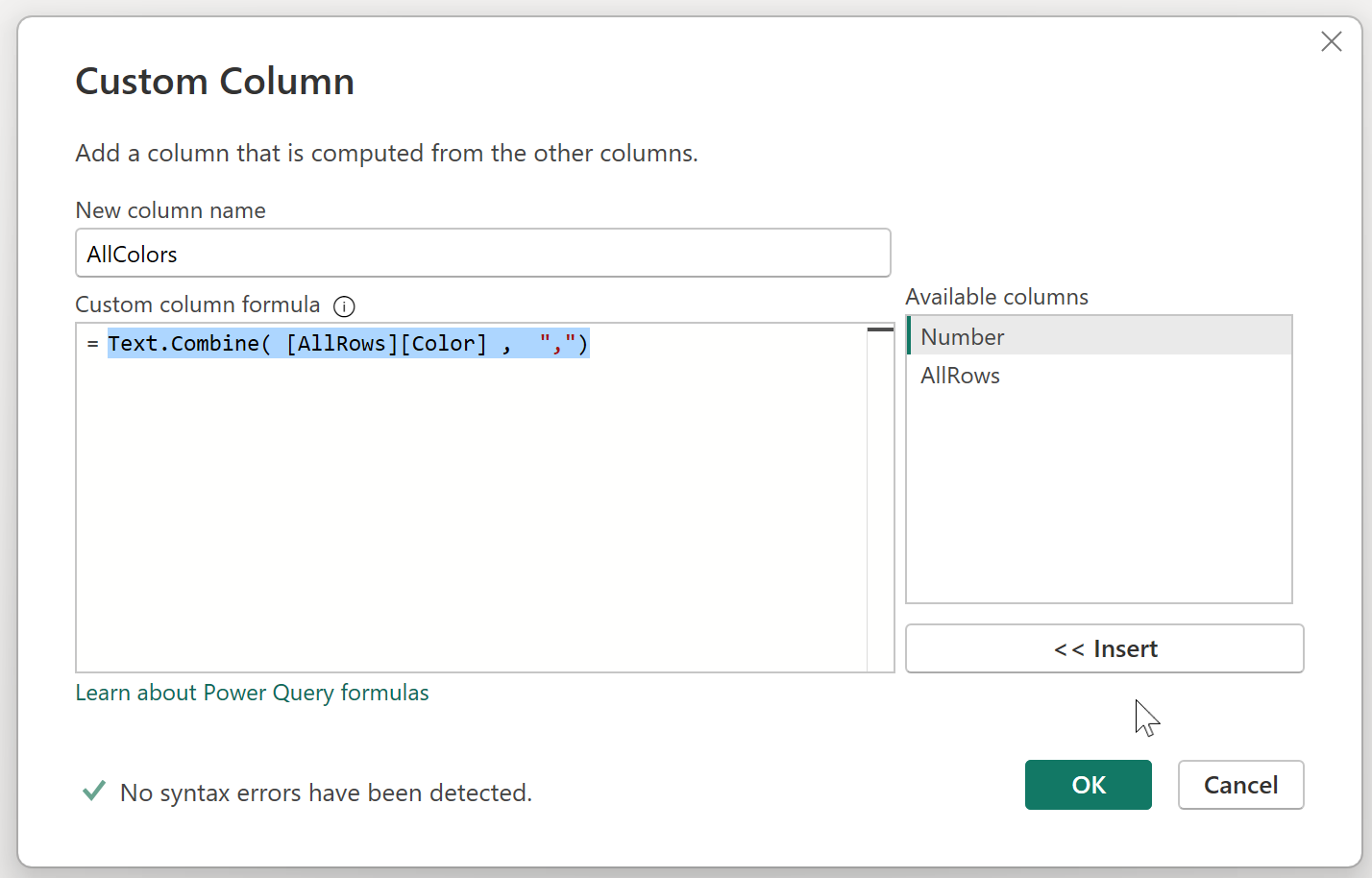Select AllRows in Available columns
Image resolution: width=1372 pixels, height=878 pixels.
(1099, 376)
